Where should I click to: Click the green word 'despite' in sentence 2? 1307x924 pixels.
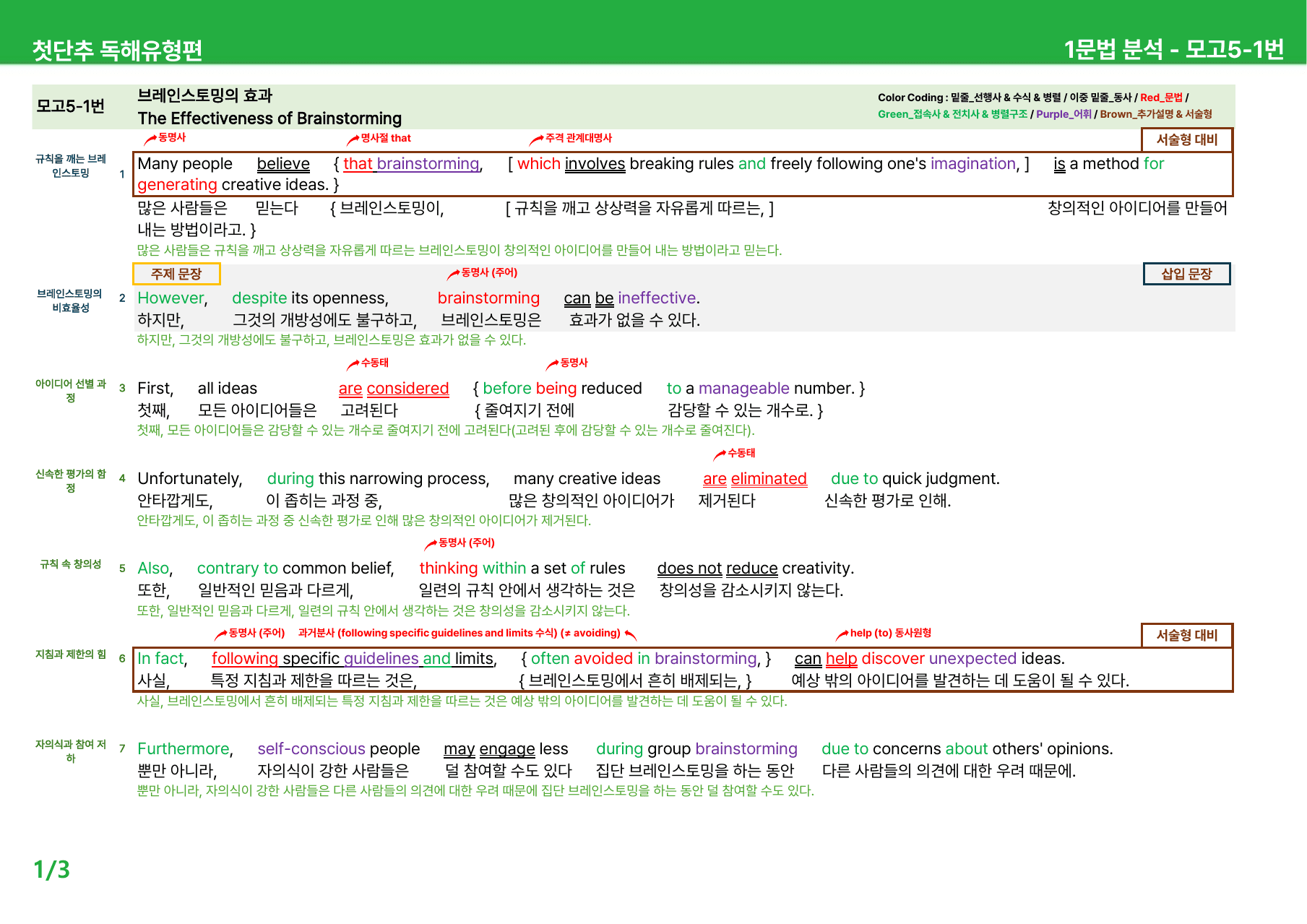[x=259, y=298]
